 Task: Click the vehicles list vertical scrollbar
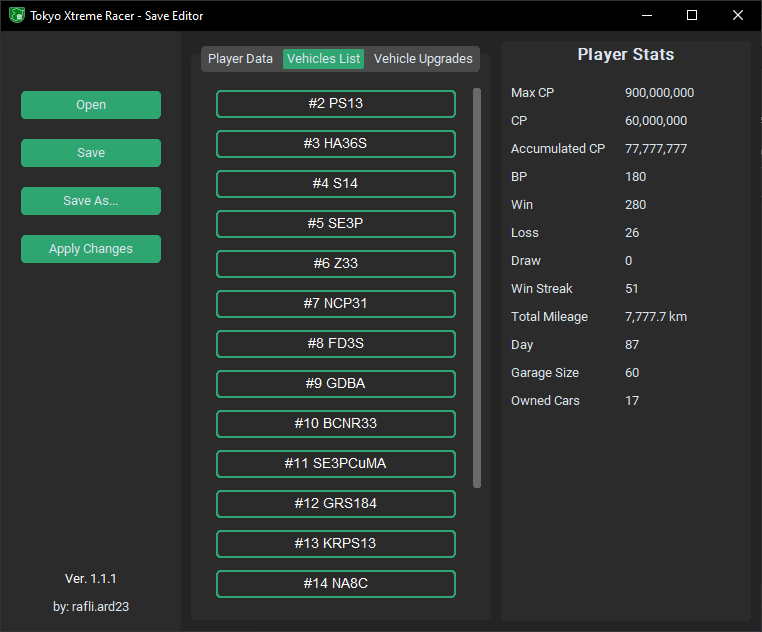coord(477,288)
